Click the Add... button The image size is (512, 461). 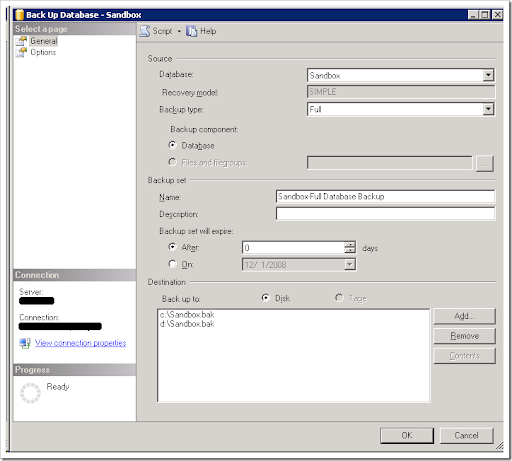464,316
